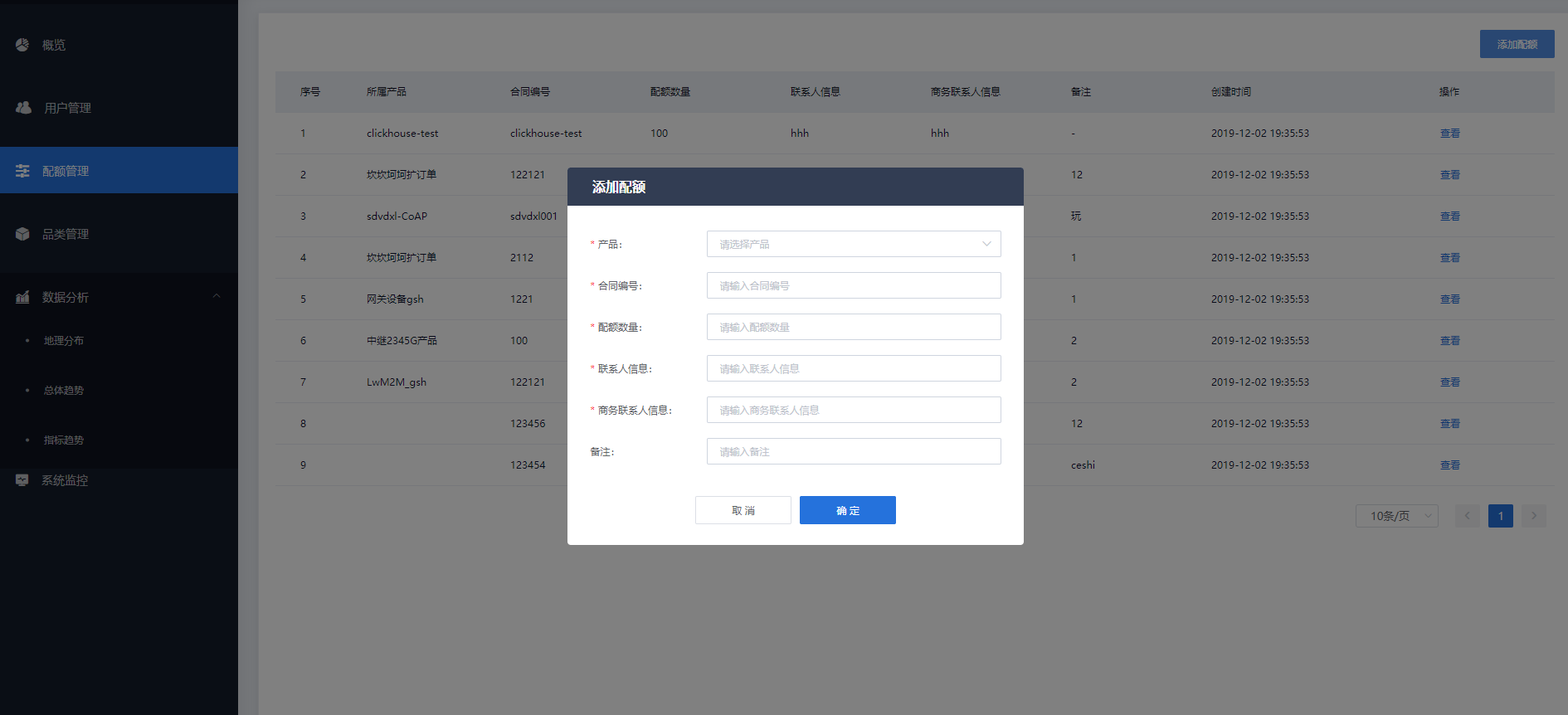1568x715 pixels.
Task: Open 总体趋势 menu item
Action: (x=64, y=391)
